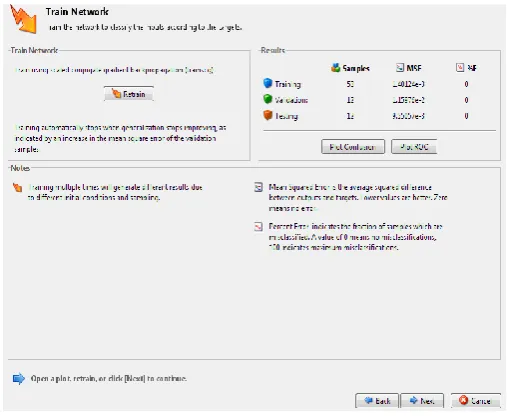Click the green Validation row icon
Image resolution: width=507 pixels, height=416 pixels.
[267, 99]
